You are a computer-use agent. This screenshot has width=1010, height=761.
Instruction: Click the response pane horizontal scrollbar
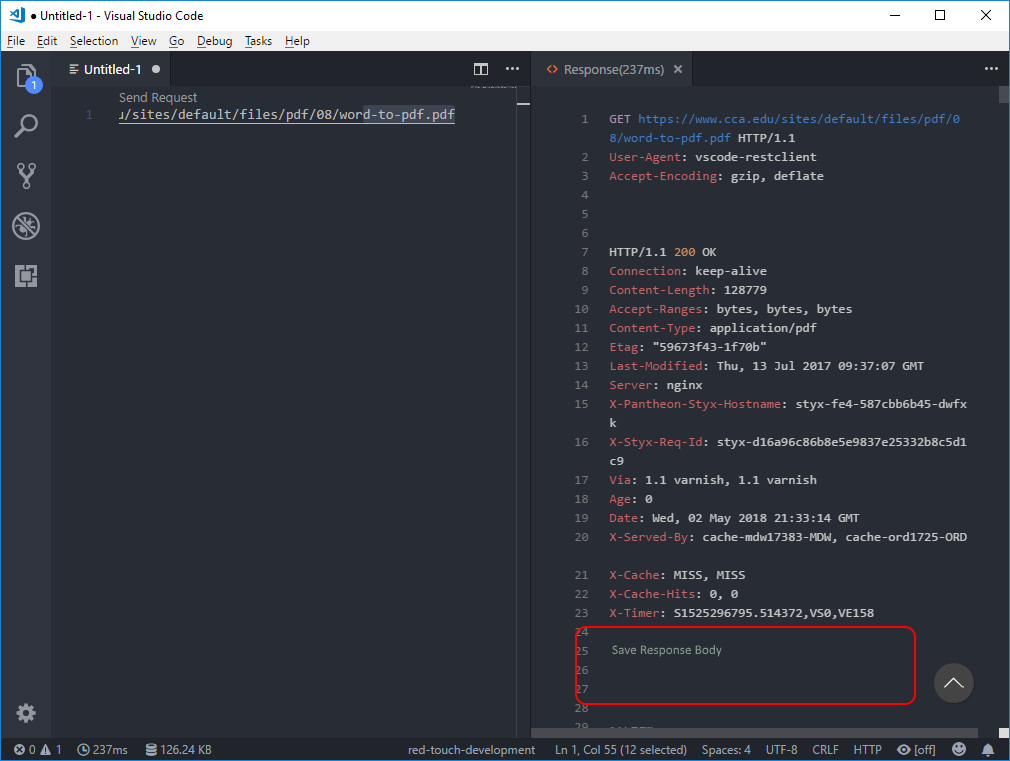point(754,733)
